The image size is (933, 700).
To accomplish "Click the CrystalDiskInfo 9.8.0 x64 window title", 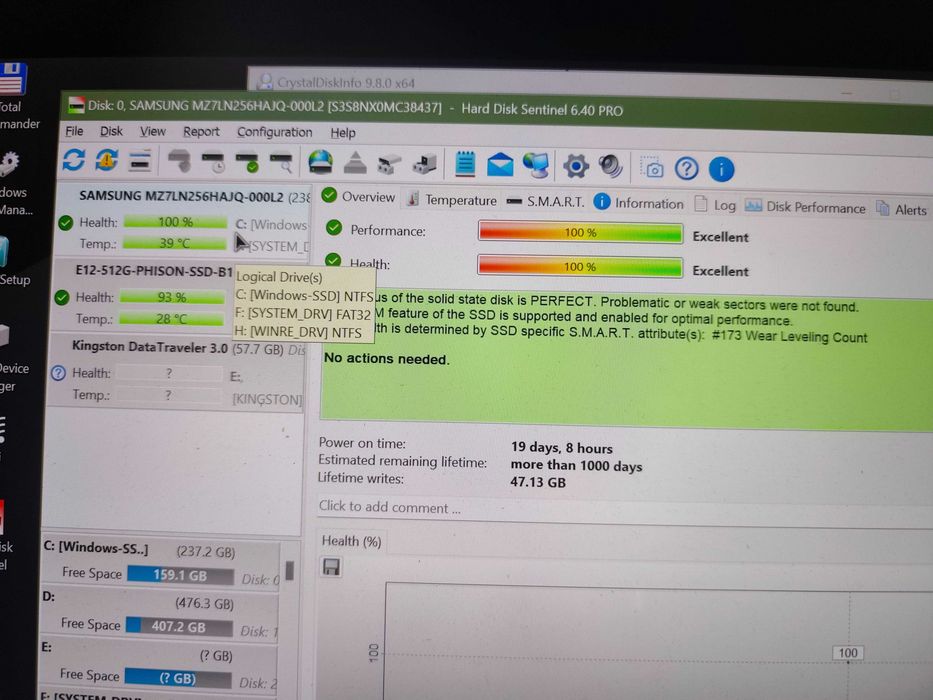I will click(346, 83).
